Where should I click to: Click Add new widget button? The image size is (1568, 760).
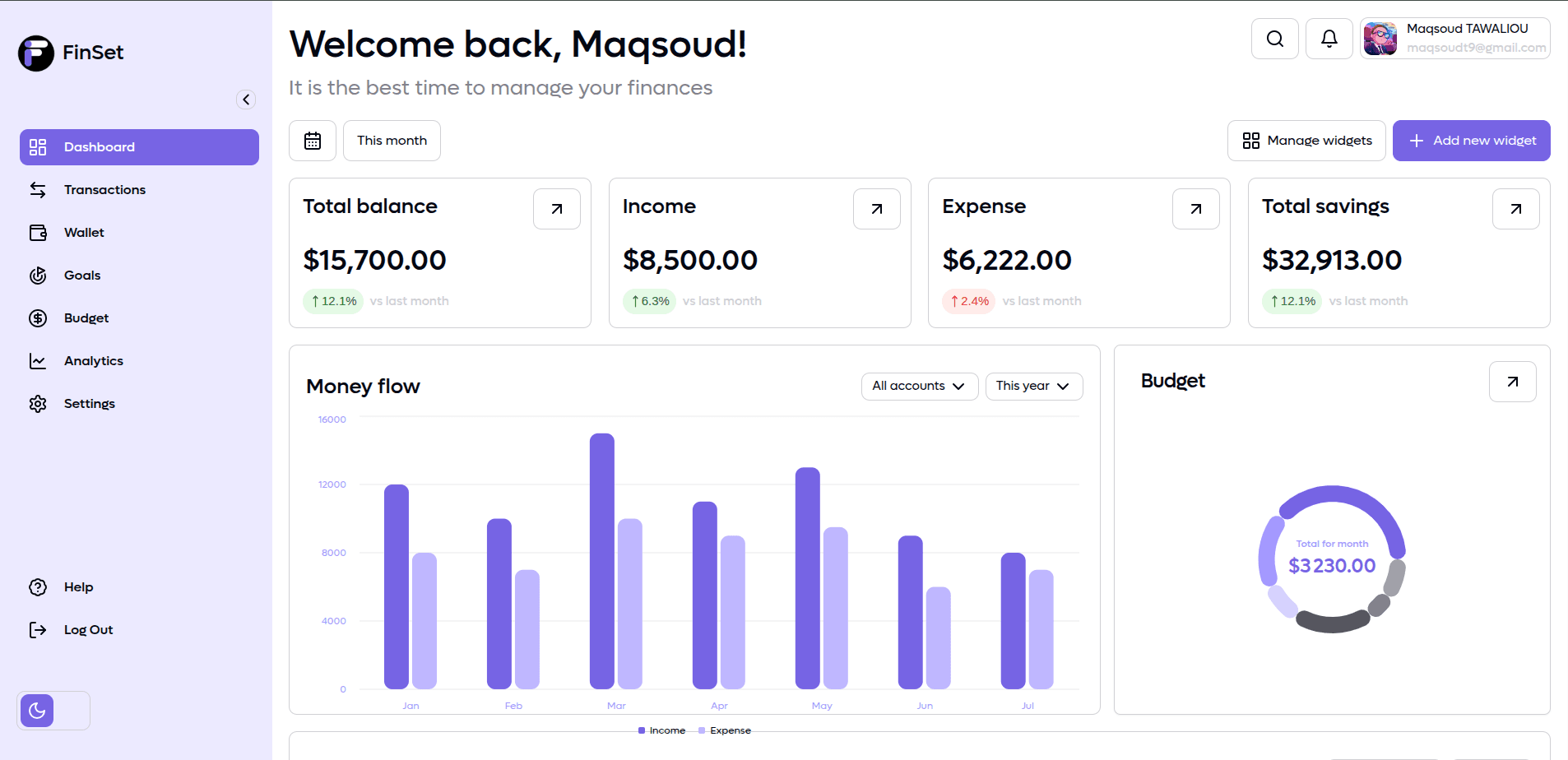click(1471, 141)
